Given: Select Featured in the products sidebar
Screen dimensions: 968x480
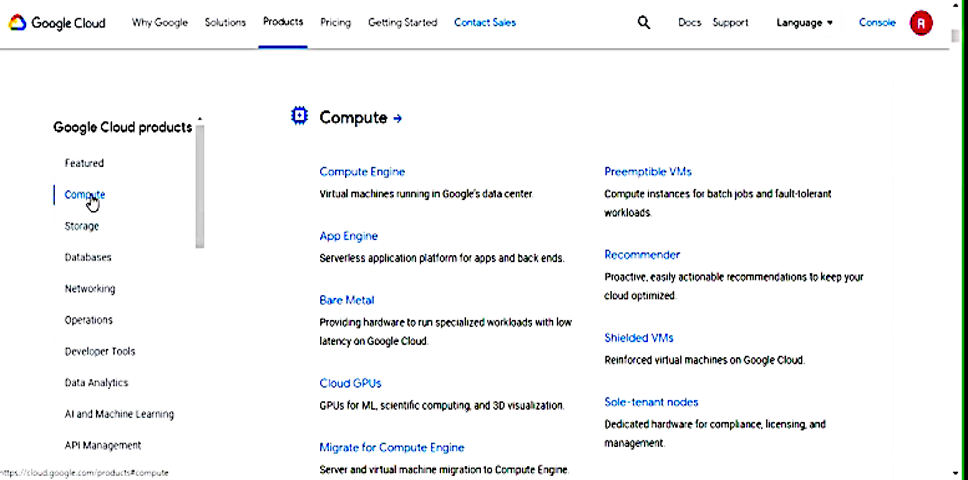Looking at the screenshot, I should tap(84, 163).
